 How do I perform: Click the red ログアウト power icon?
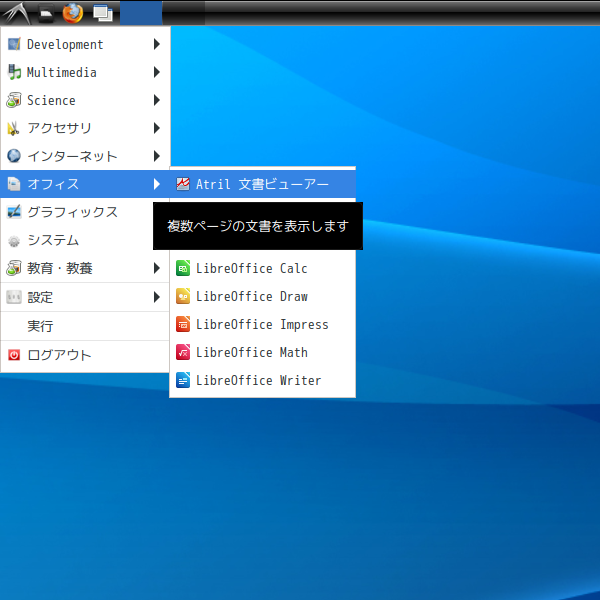14,355
